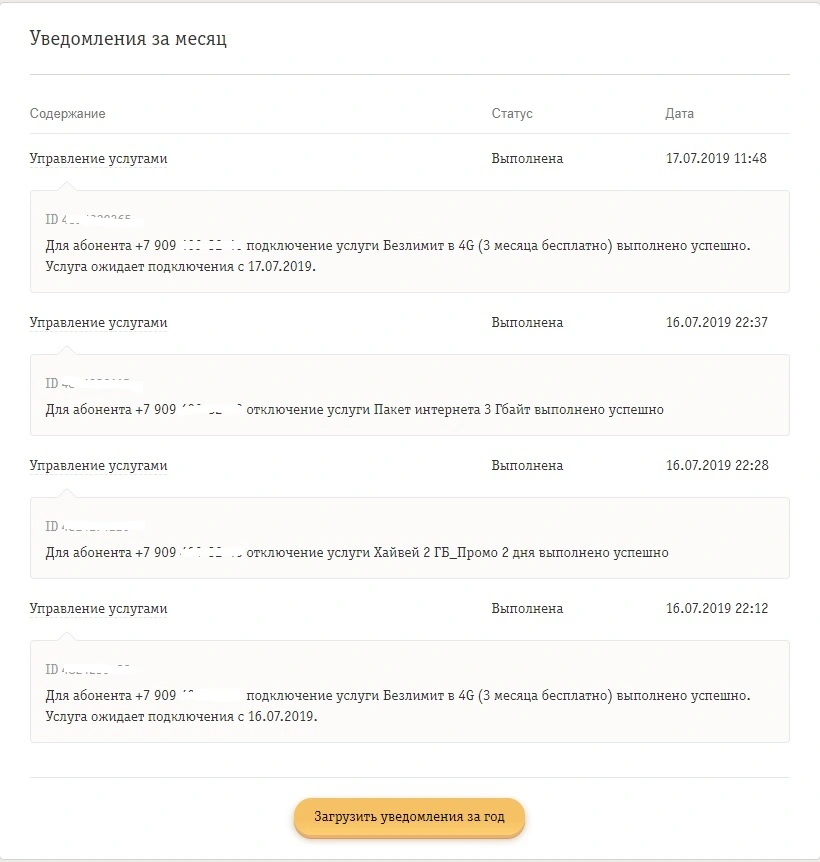This screenshot has width=820, height=862.
Task: Click the Пакет интернета 3 Гбайт message text
Action: (354, 410)
